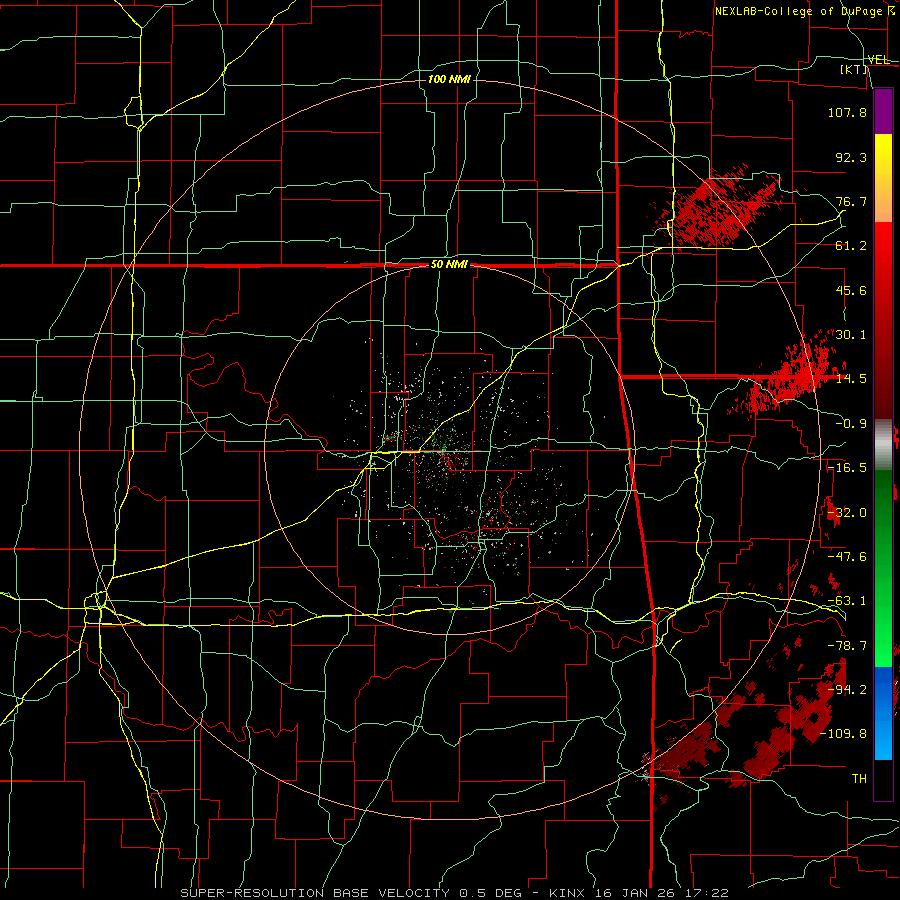Click the TH threshold label
The height and width of the screenshot is (900, 900).
tap(859, 778)
